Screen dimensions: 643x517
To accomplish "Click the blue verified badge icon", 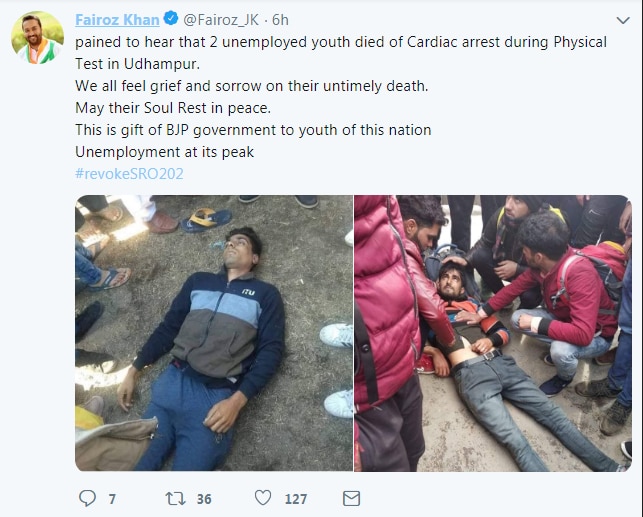I will click(171, 18).
